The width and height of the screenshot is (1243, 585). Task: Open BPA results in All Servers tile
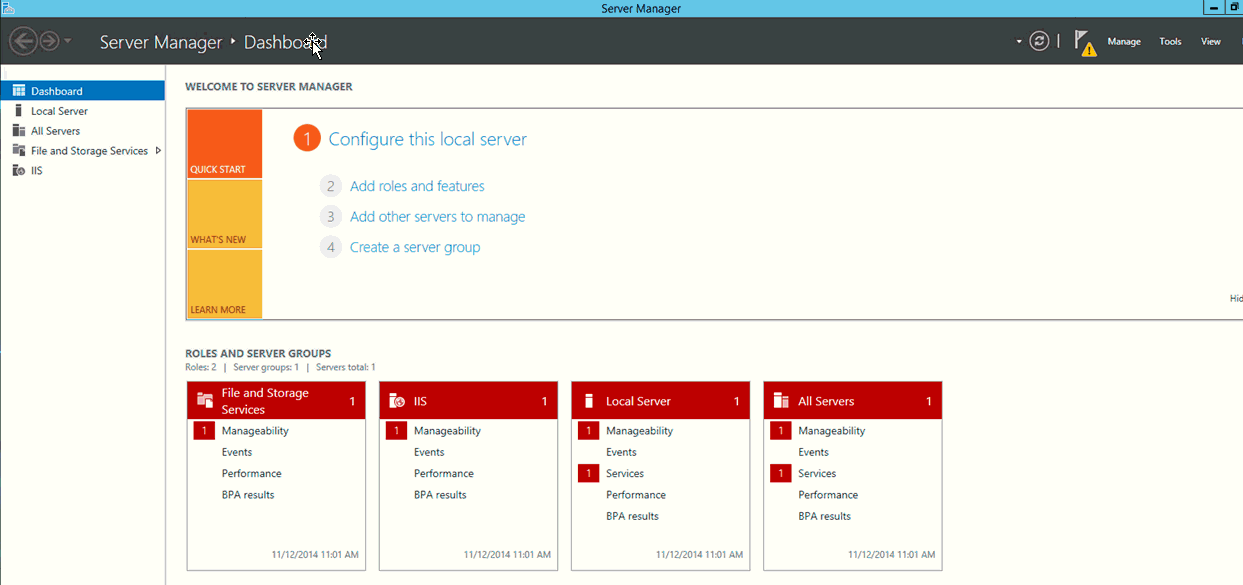pyautogui.click(x=824, y=516)
